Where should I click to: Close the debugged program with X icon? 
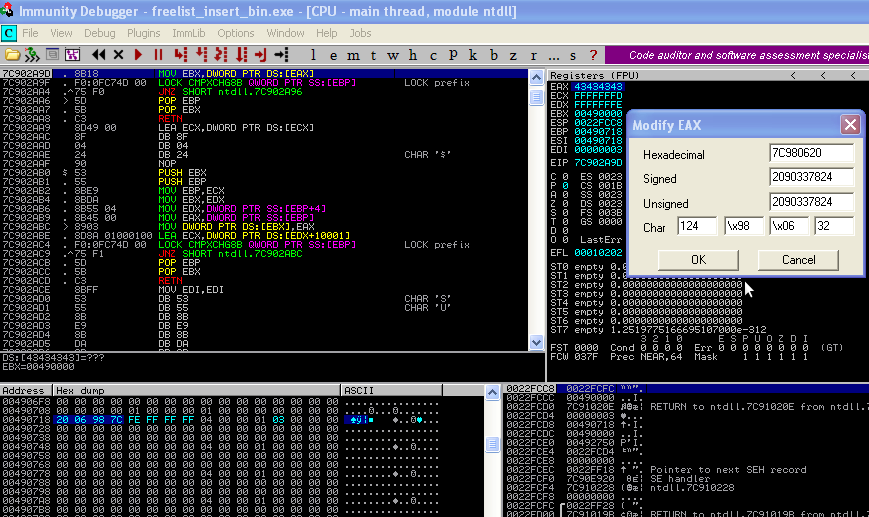tap(118, 55)
